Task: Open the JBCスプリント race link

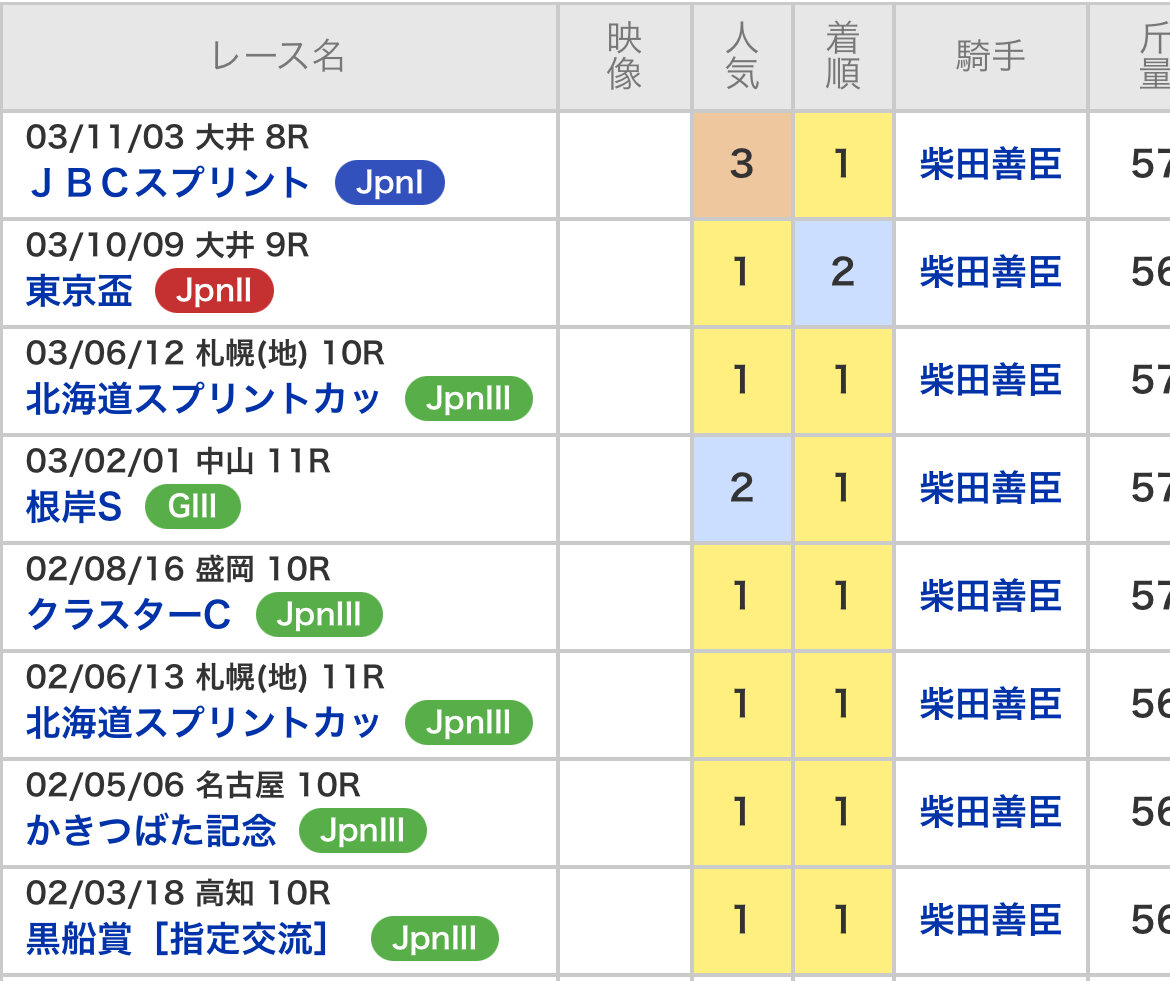Action: (169, 183)
